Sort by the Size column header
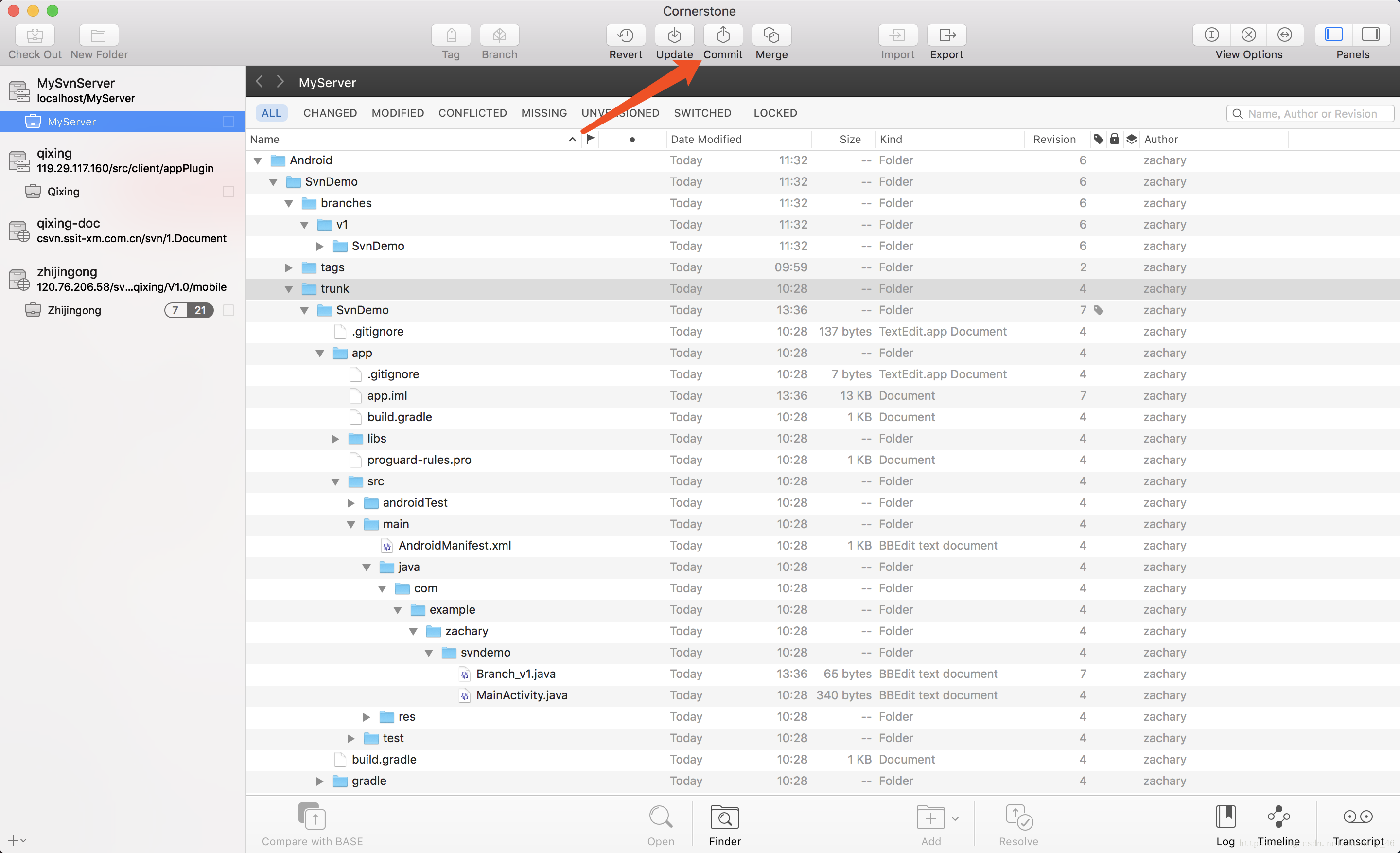The width and height of the screenshot is (1400, 853). point(843,139)
